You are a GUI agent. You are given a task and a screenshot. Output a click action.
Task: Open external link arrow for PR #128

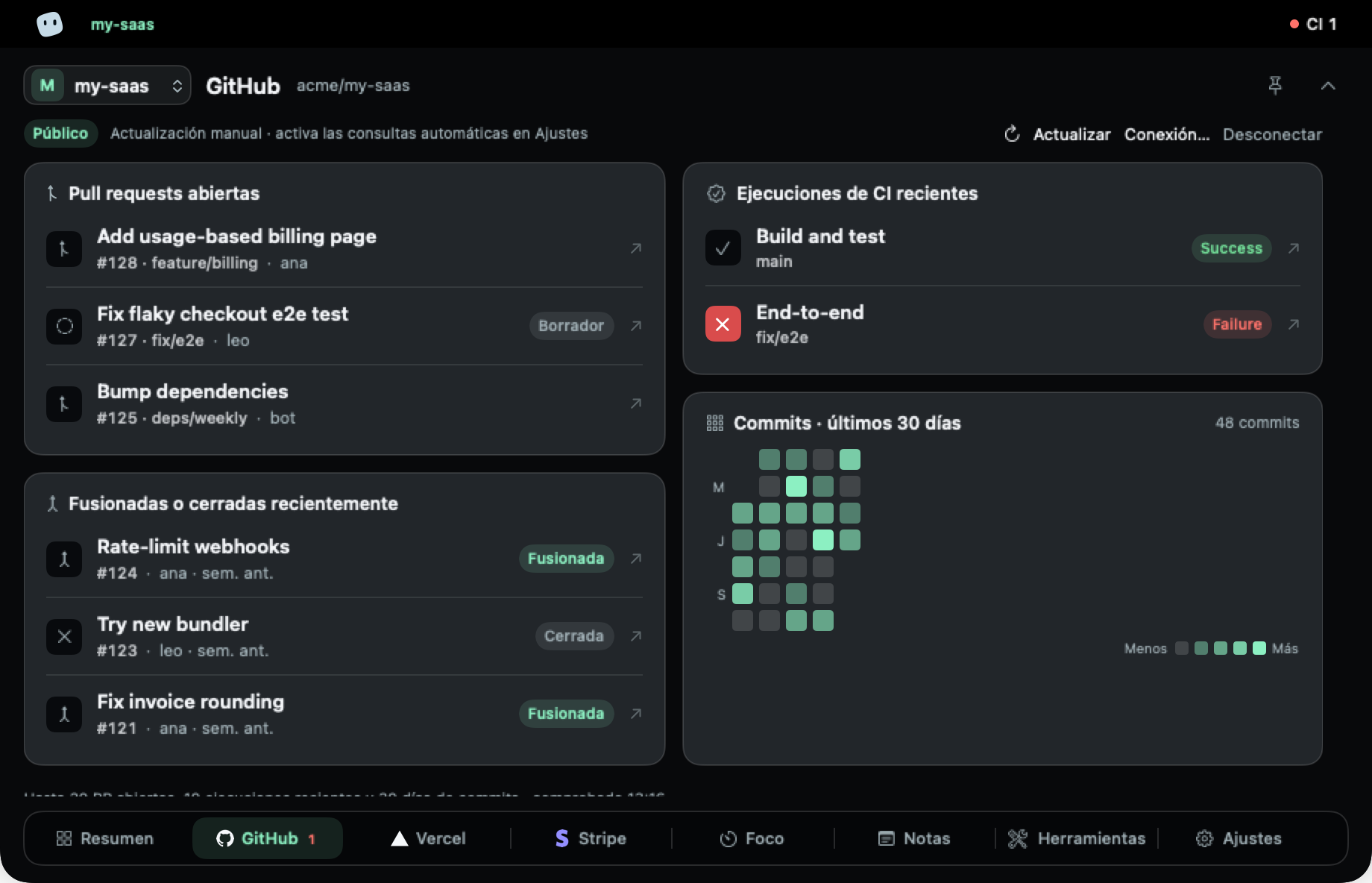[636, 248]
